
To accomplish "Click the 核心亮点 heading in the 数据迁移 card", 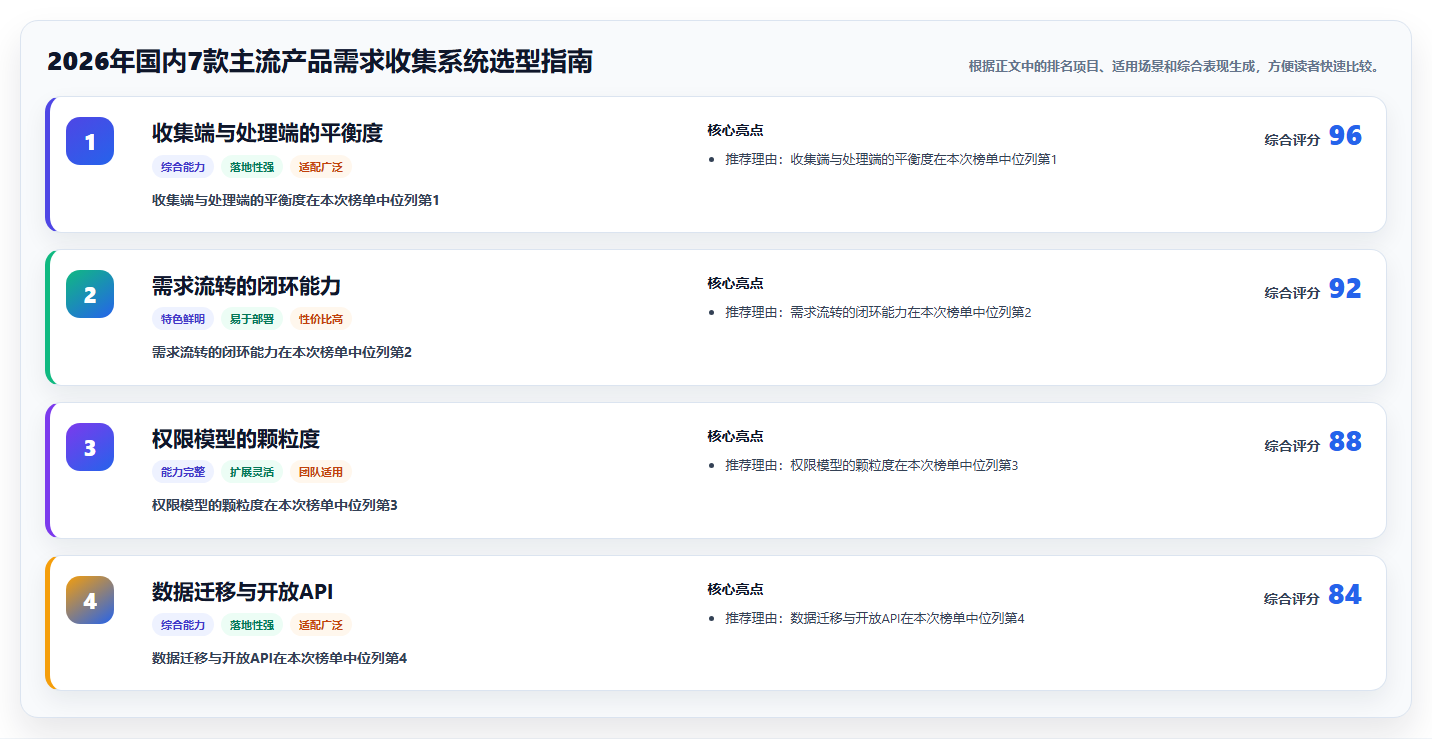I will (x=735, y=589).
